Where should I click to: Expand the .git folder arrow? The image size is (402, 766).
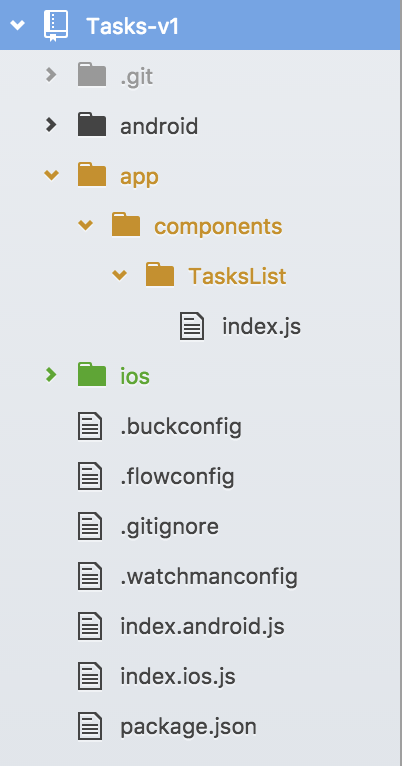(51, 75)
